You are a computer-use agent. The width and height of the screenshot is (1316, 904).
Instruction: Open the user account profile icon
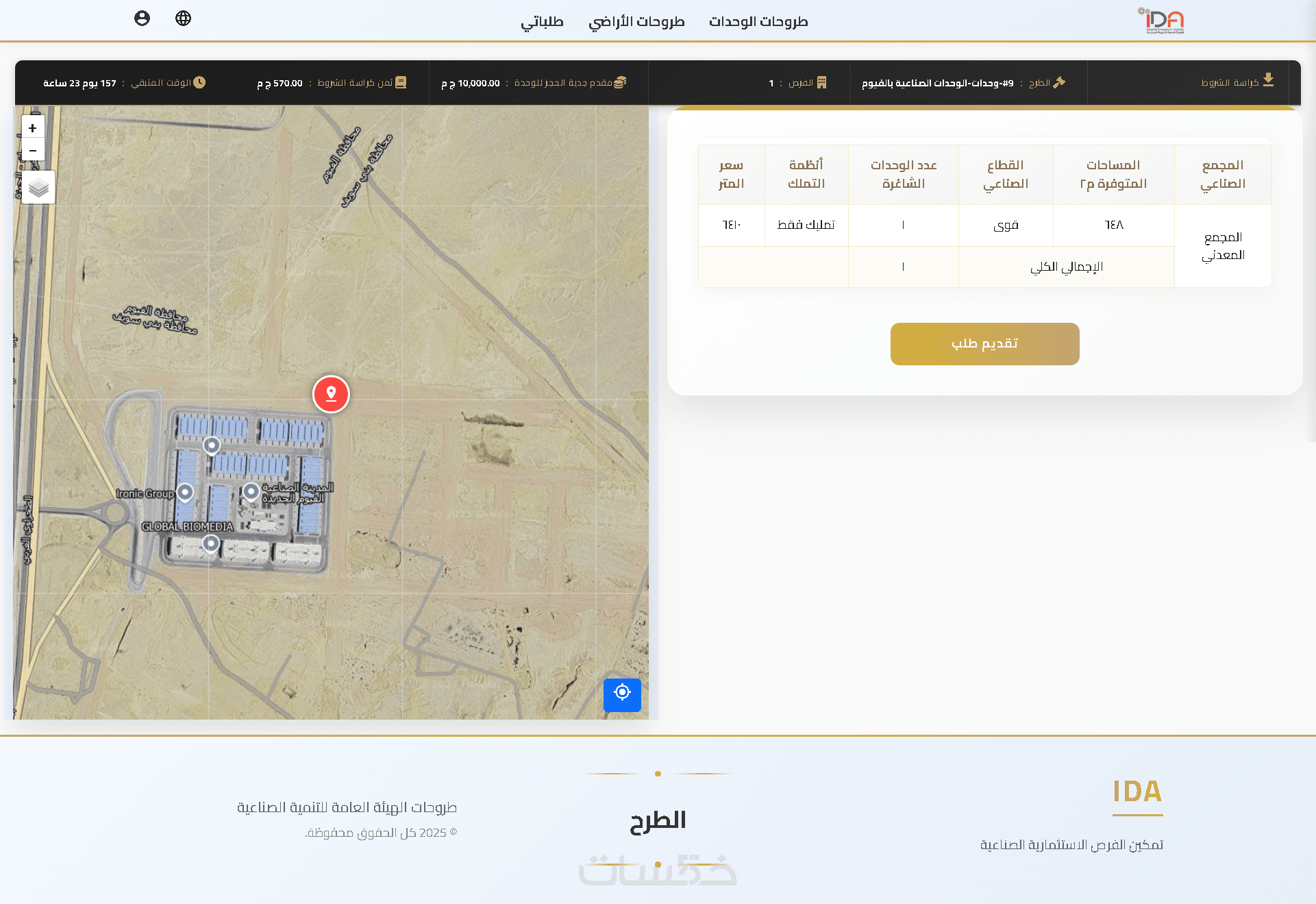pos(142,19)
